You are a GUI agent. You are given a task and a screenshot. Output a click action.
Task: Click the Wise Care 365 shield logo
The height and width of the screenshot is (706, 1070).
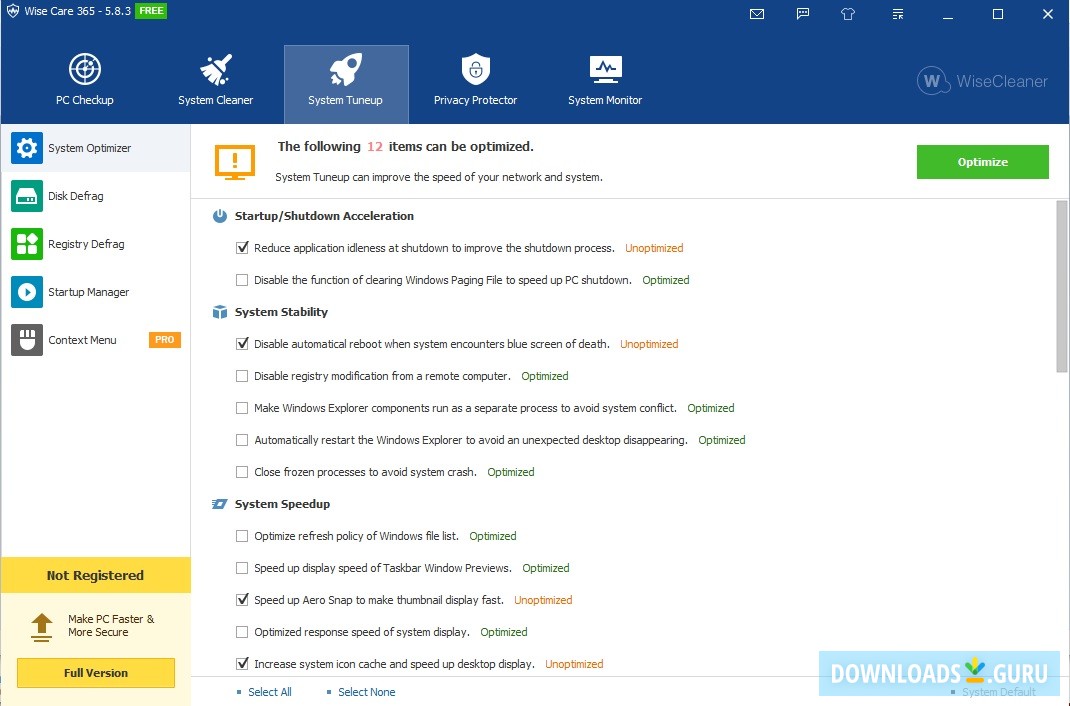(x=12, y=12)
